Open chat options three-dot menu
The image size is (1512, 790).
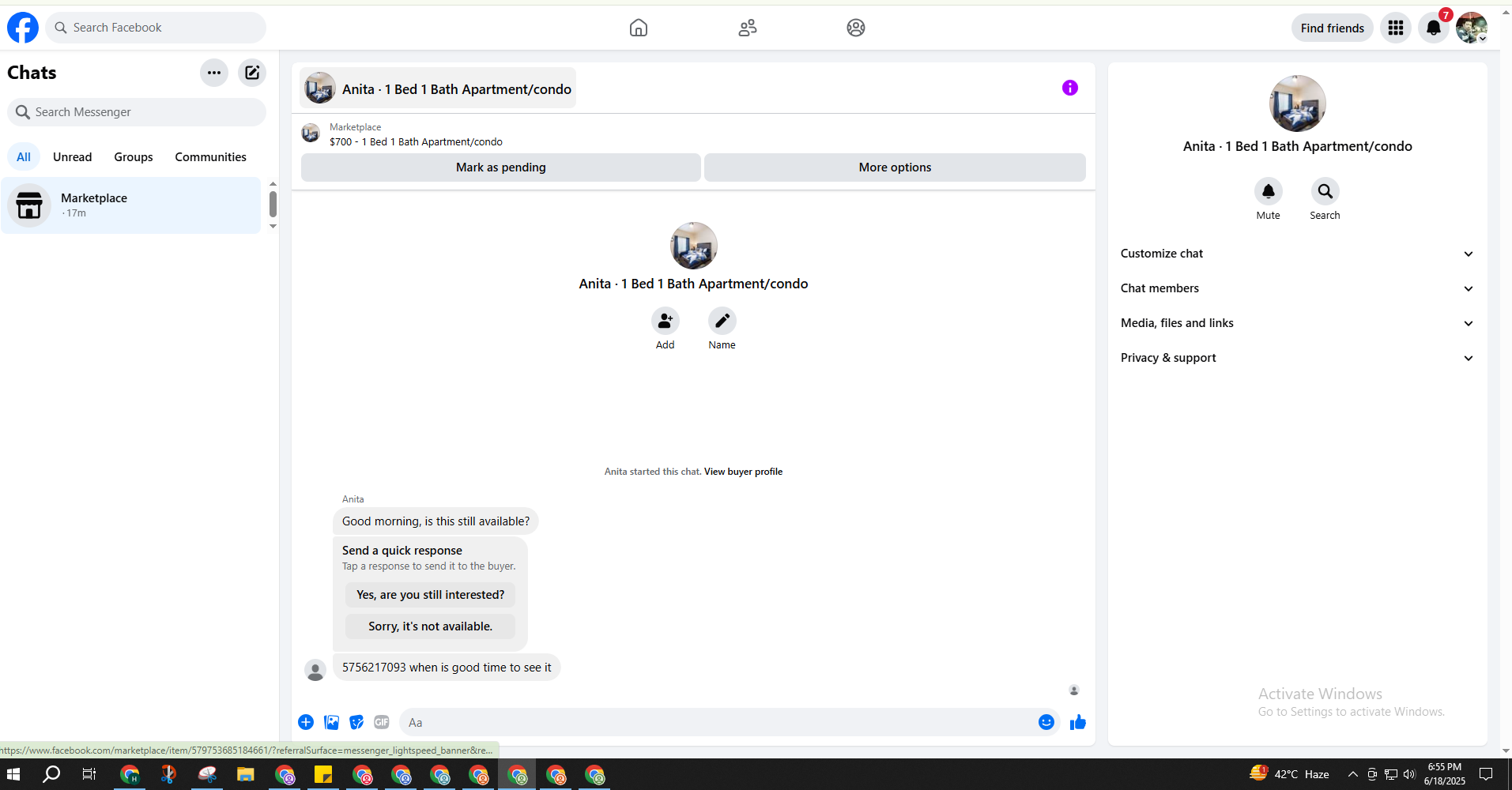[x=214, y=73]
